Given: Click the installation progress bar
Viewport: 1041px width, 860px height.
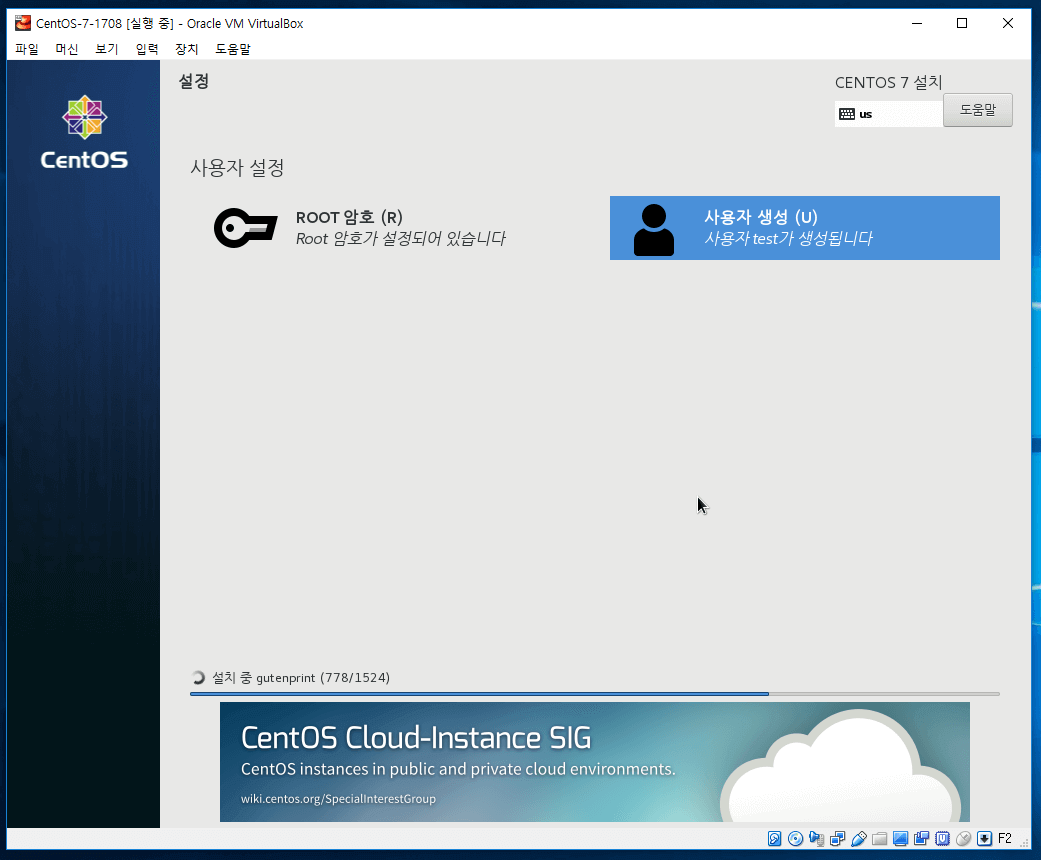Looking at the screenshot, I should point(594,693).
